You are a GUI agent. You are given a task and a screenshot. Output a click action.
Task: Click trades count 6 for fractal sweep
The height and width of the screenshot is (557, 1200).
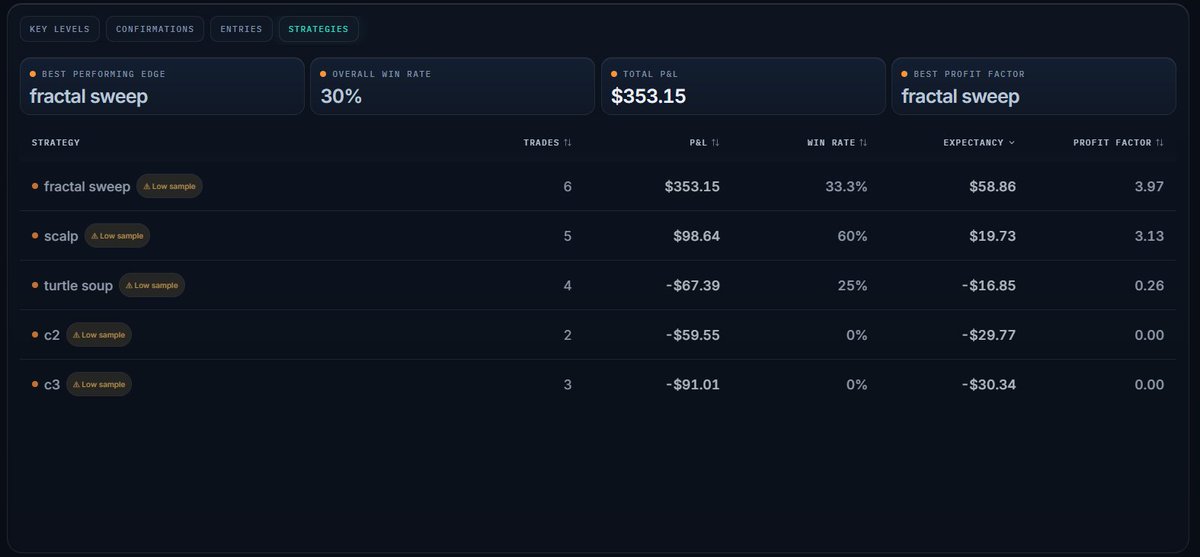567,186
